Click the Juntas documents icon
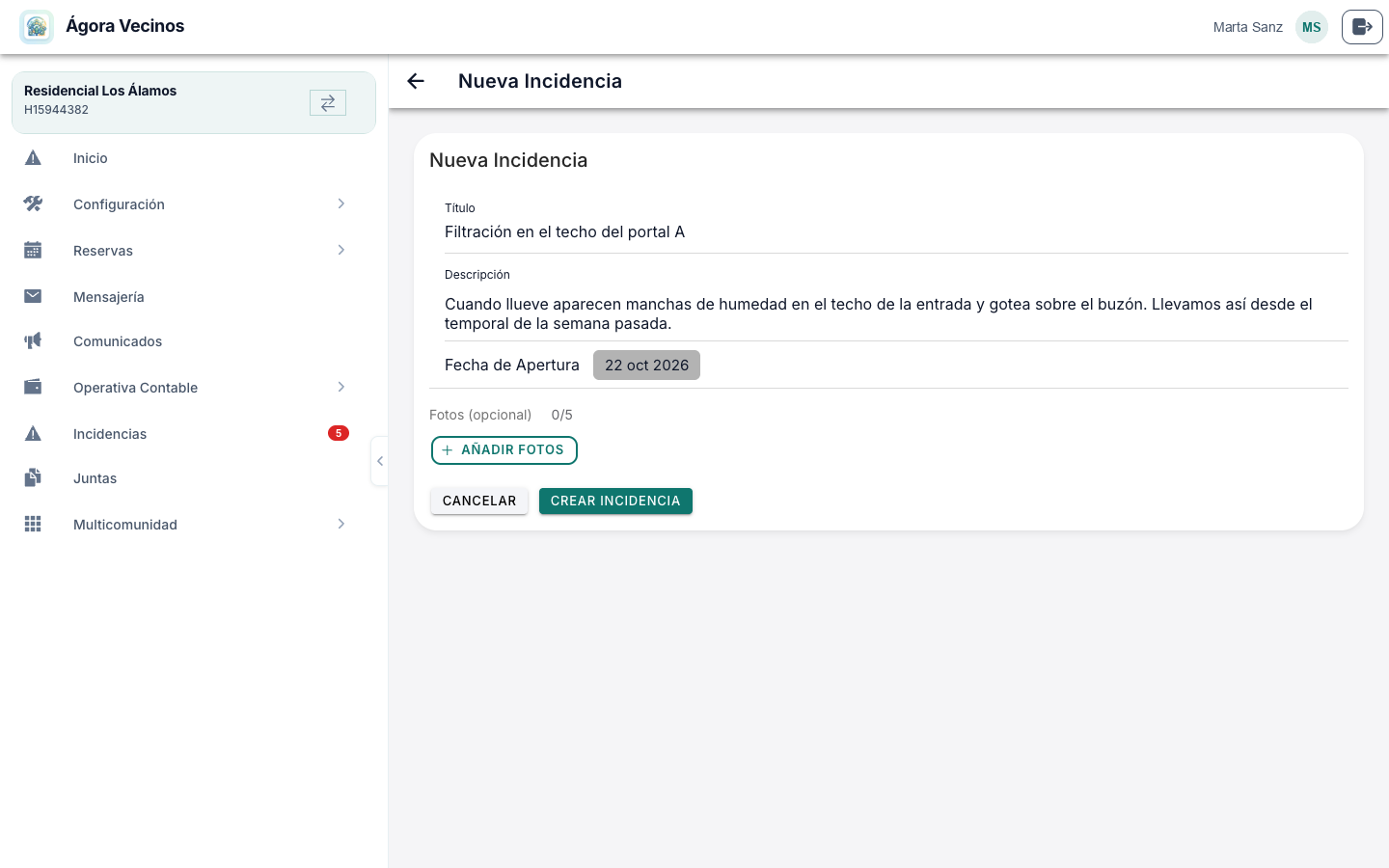Screen dimensions: 1389x868 [x=33, y=478]
